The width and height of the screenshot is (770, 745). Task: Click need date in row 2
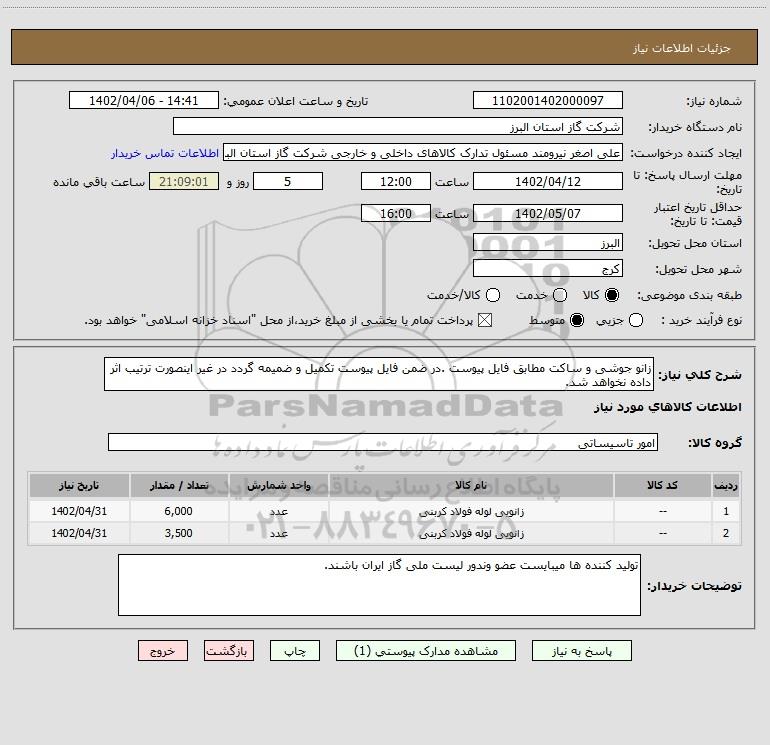click(x=79, y=533)
